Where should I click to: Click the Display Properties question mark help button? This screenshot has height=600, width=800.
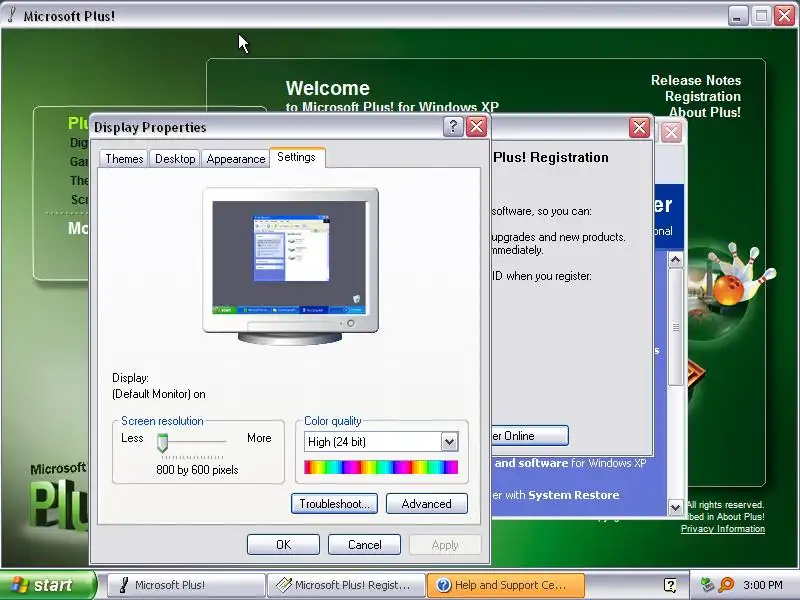[x=453, y=127]
